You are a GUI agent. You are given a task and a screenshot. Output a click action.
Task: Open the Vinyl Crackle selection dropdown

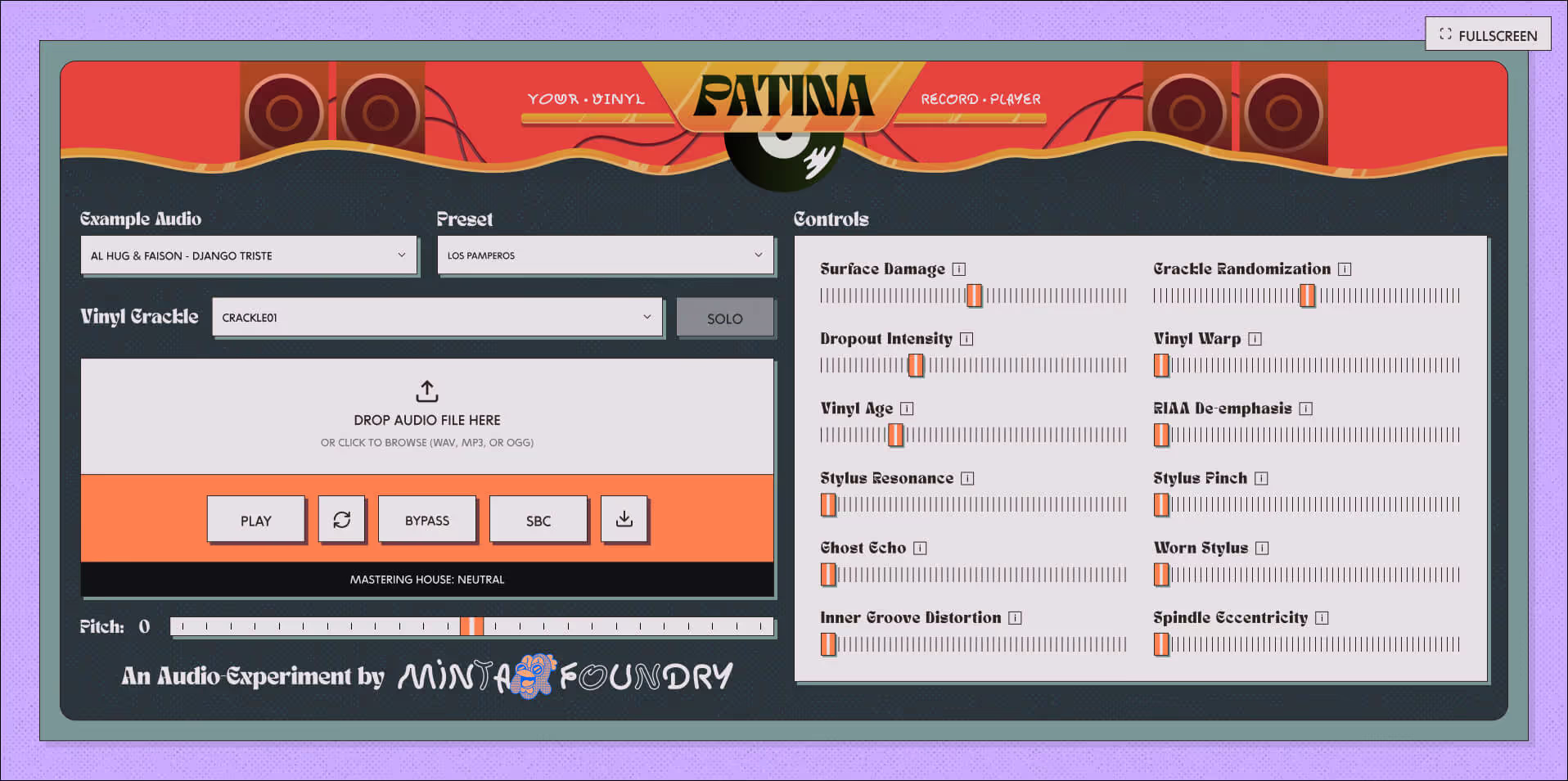[x=437, y=318]
